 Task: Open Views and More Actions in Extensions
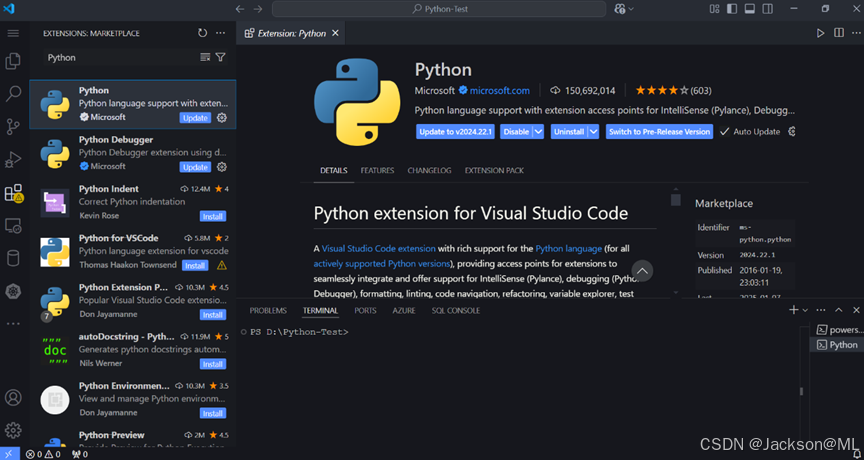point(220,33)
